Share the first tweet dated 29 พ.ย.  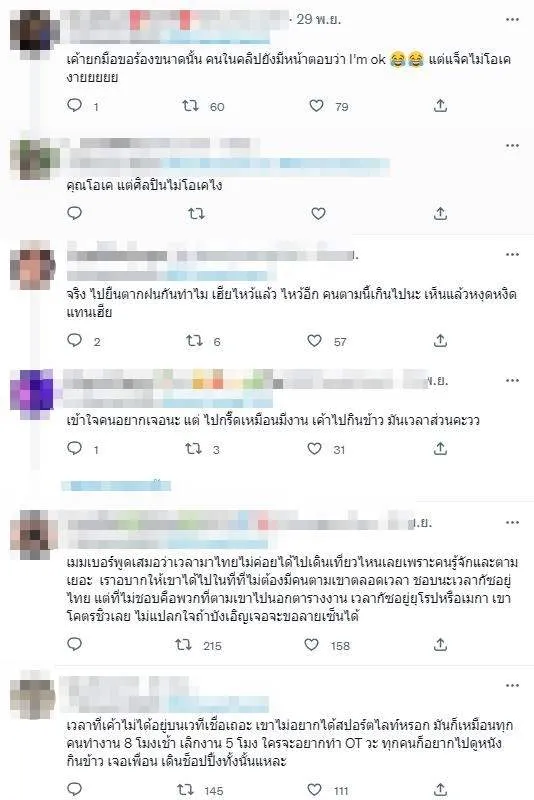440,106
